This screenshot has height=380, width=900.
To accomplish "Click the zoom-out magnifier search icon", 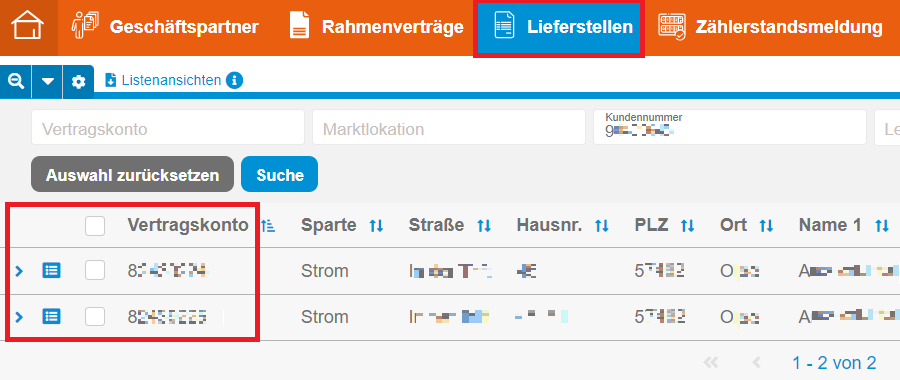I will pos(15,82).
